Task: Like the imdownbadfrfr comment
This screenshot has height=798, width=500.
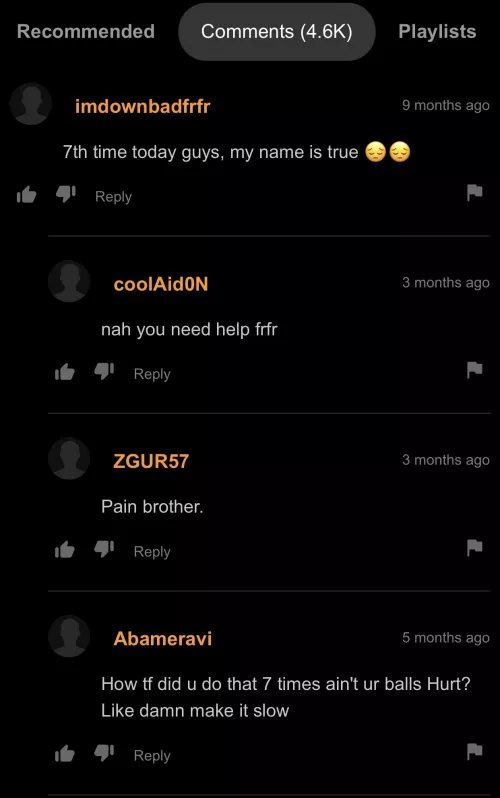Action: (26, 194)
